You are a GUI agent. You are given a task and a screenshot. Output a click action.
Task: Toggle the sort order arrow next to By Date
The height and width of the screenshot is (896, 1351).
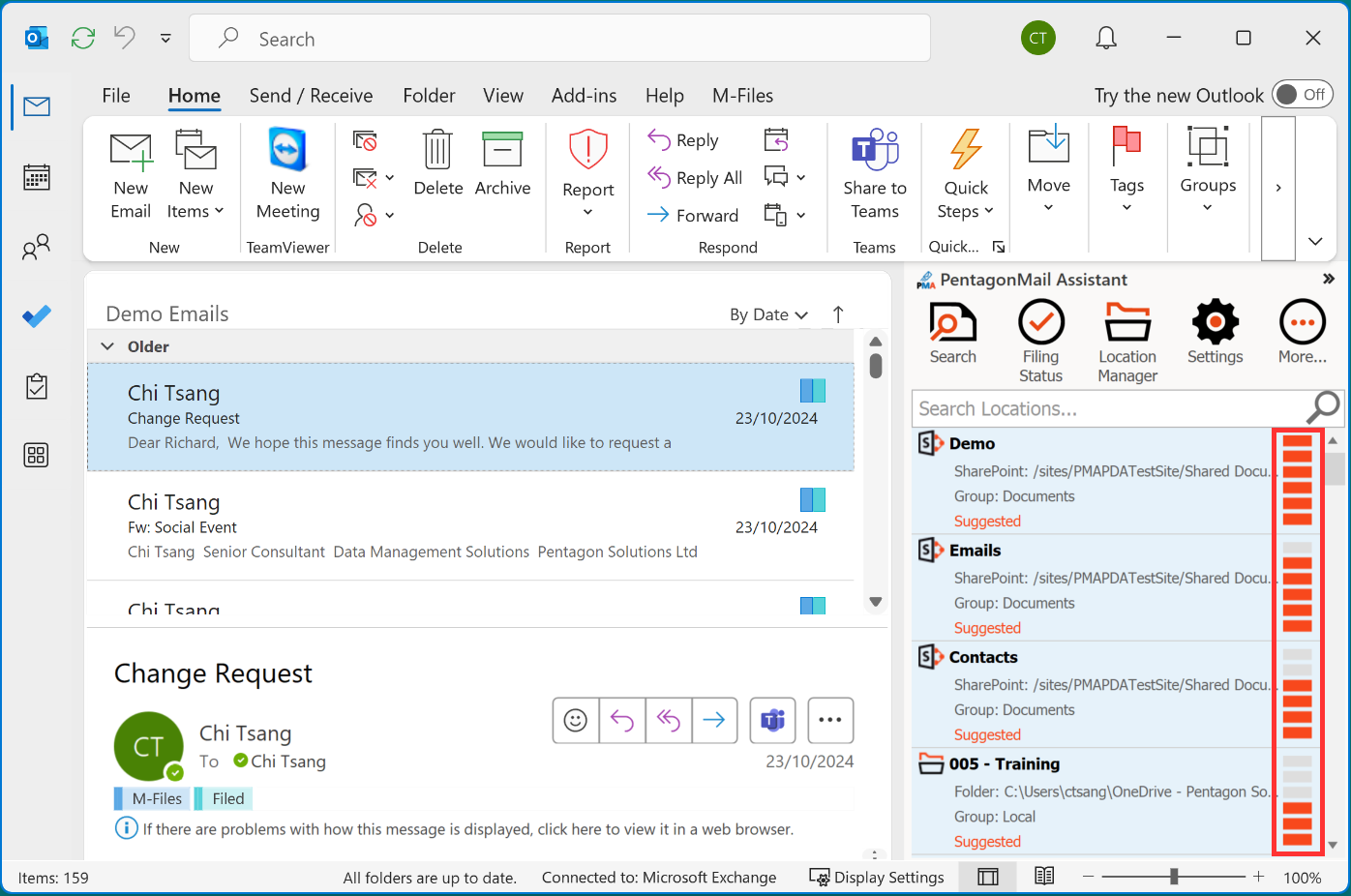coord(838,314)
